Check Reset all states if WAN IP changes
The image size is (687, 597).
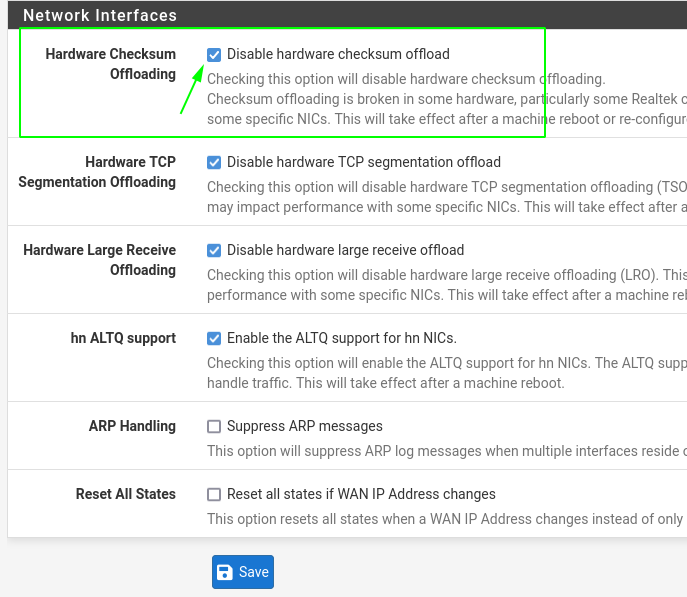[214, 495]
